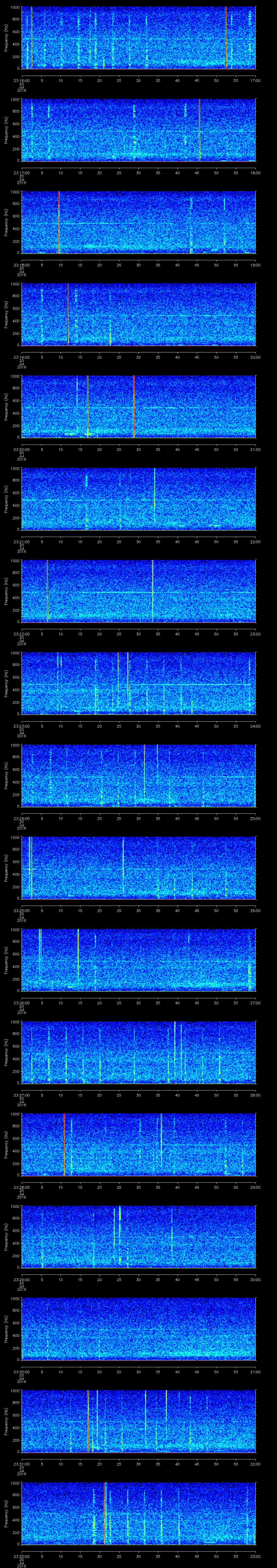Click the 23:31:00 start time label
Image resolution: width=277 pixels, height=1568 pixels.
[x=21, y=1464]
